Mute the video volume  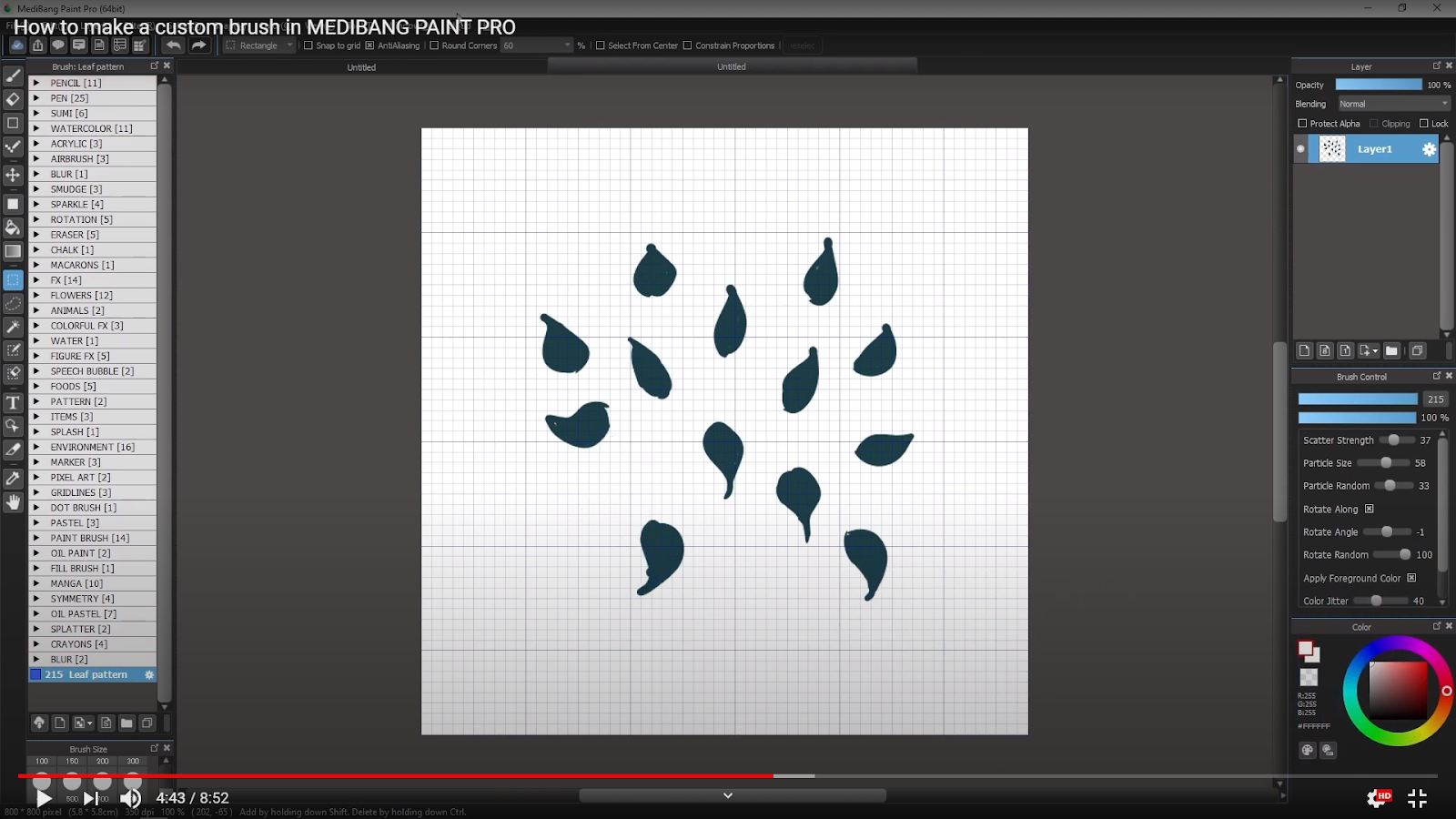(x=131, y=798)
